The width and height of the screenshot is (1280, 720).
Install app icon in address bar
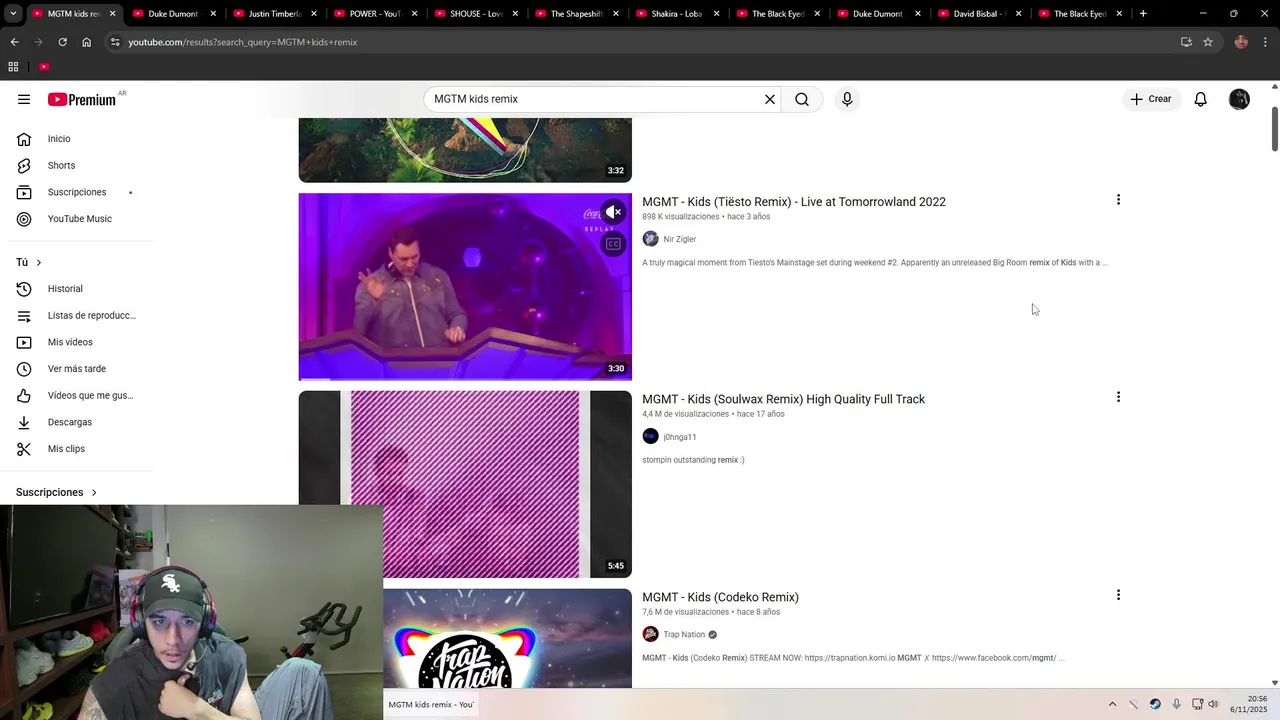(x=1186, y=42)
